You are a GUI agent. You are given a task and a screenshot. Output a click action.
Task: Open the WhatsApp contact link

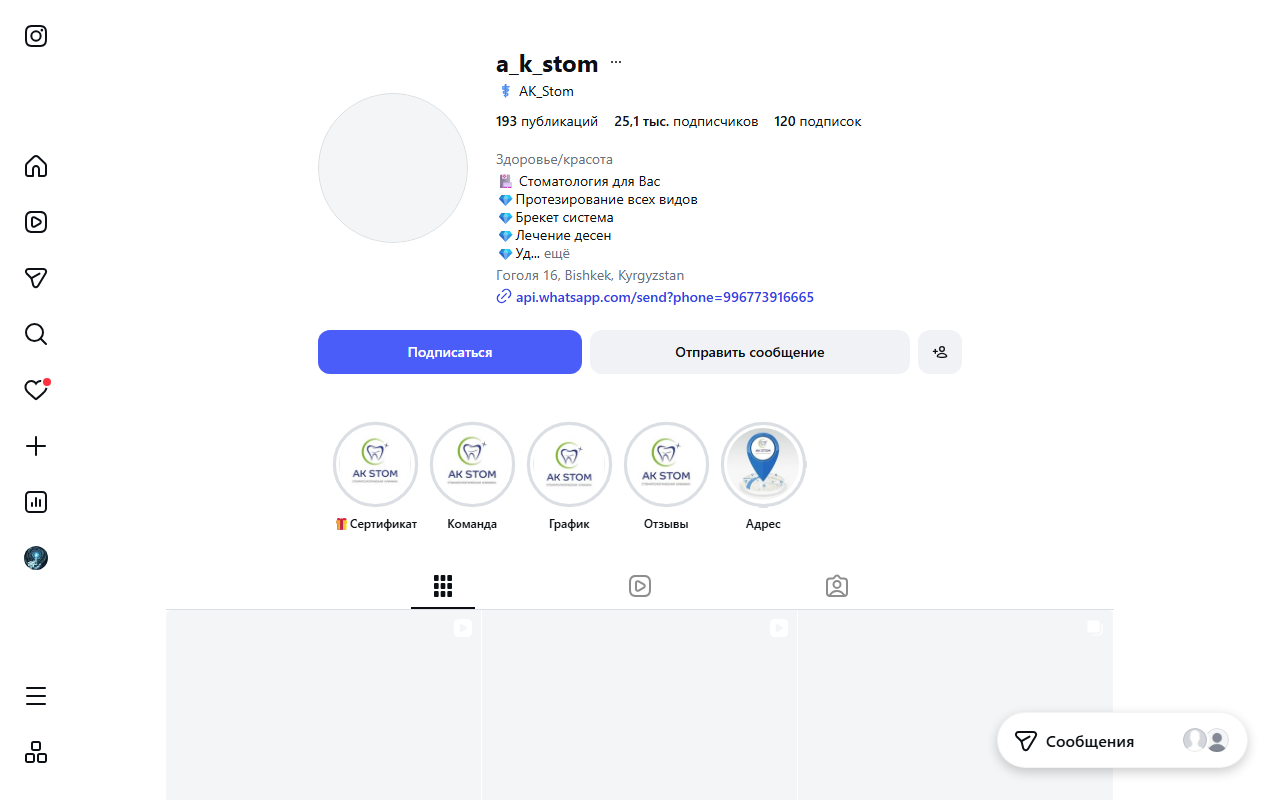pos(664,296)
